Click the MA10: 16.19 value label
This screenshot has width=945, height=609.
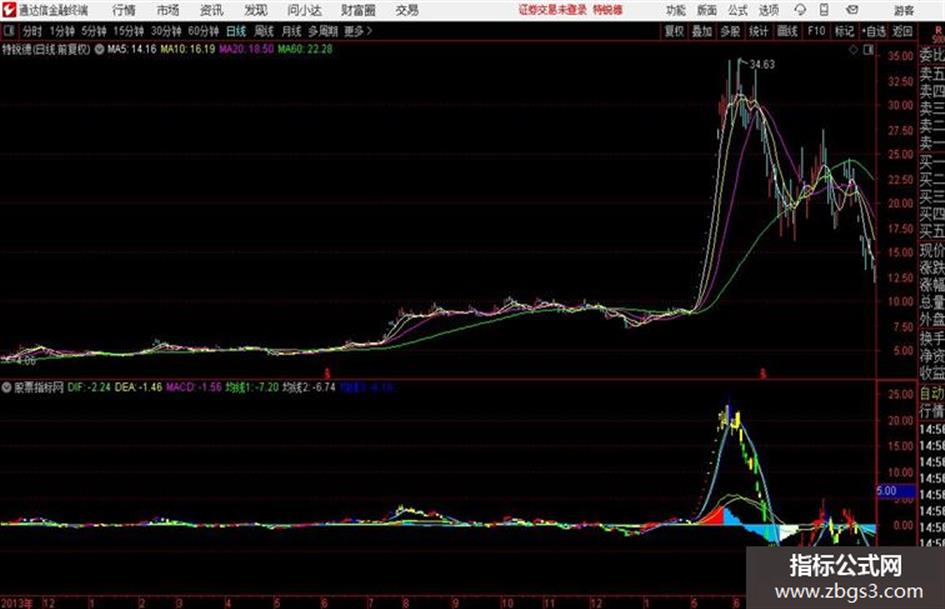[187, 49]
